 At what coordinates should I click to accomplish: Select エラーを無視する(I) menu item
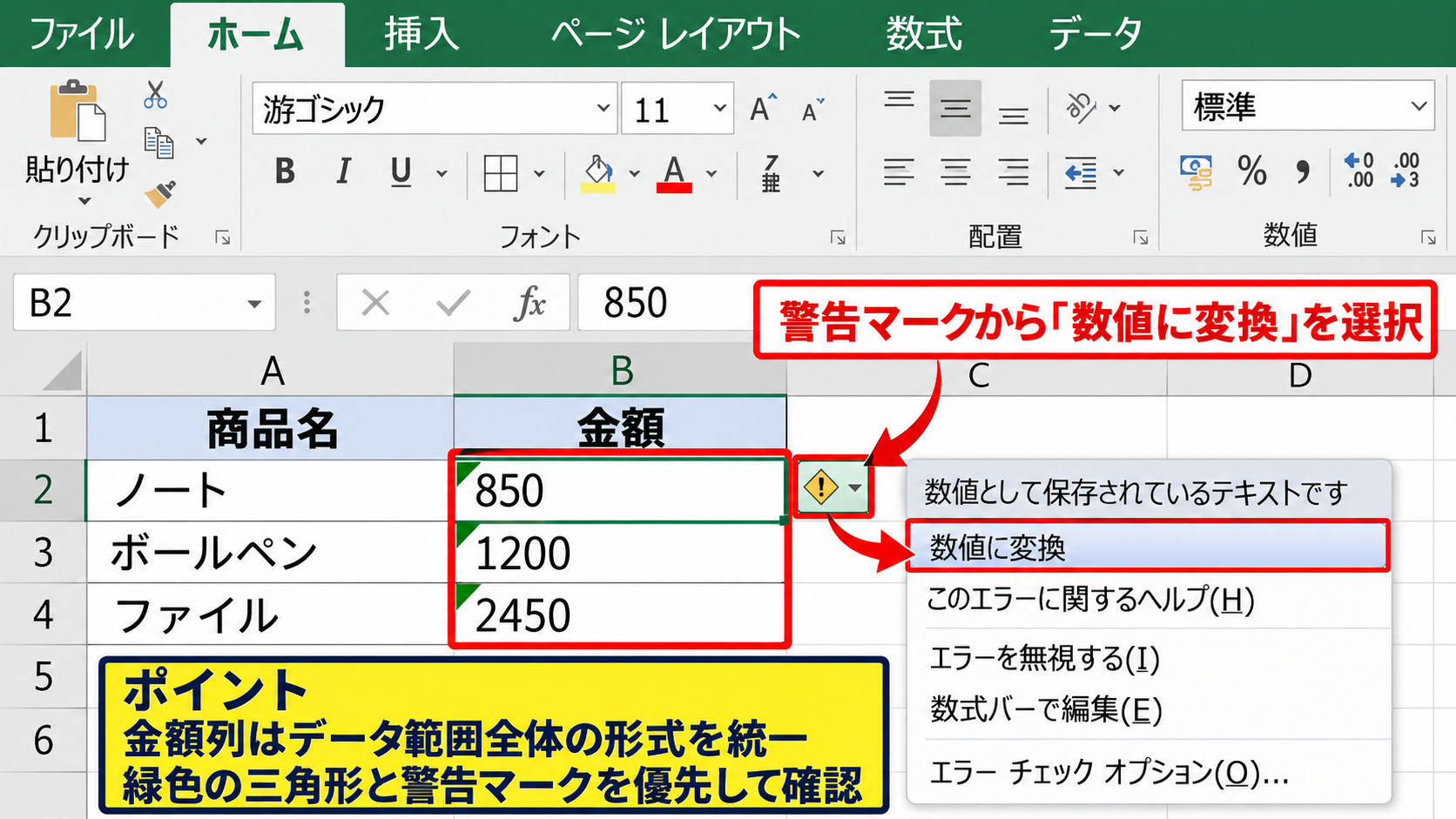(1148, 659)
